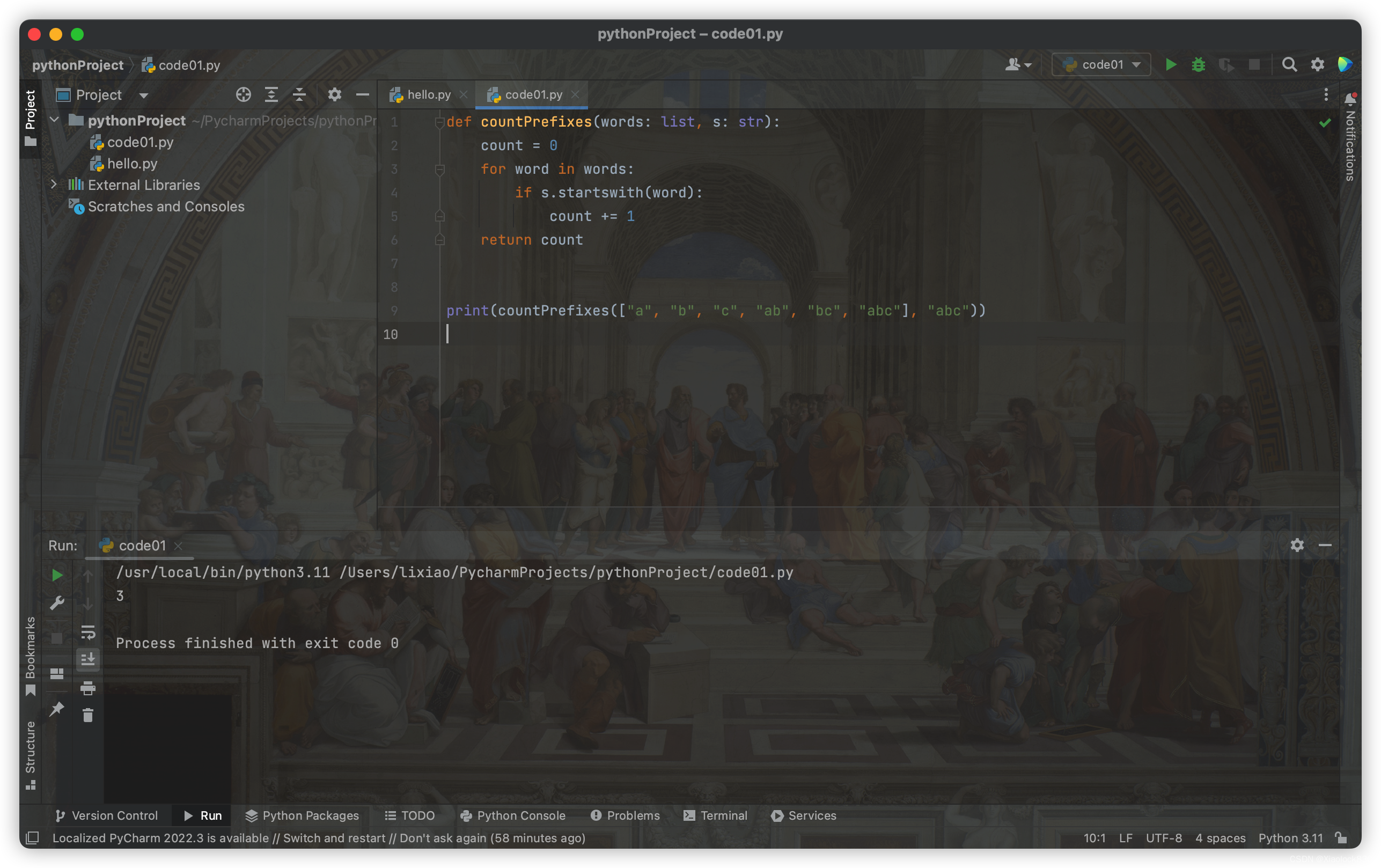Open Version Control tool tab
The width and height of the screenshot is (1381, 868).
tap(106, 815)
